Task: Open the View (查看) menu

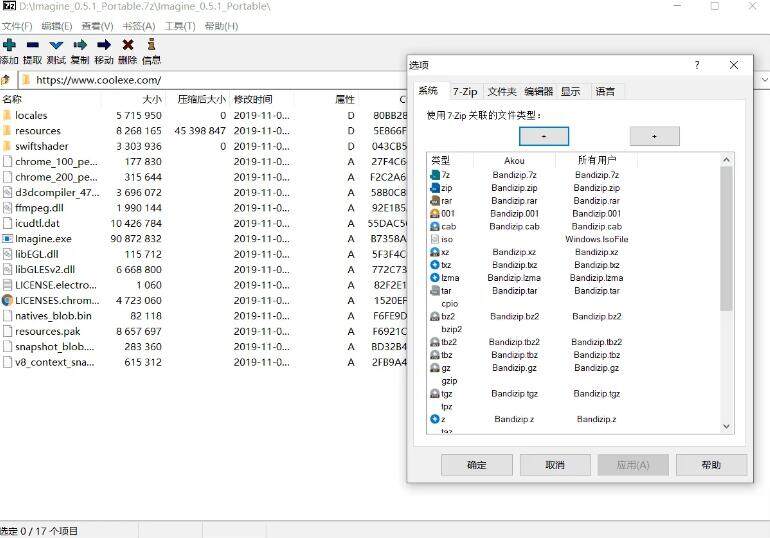Action: coord(97,26)
